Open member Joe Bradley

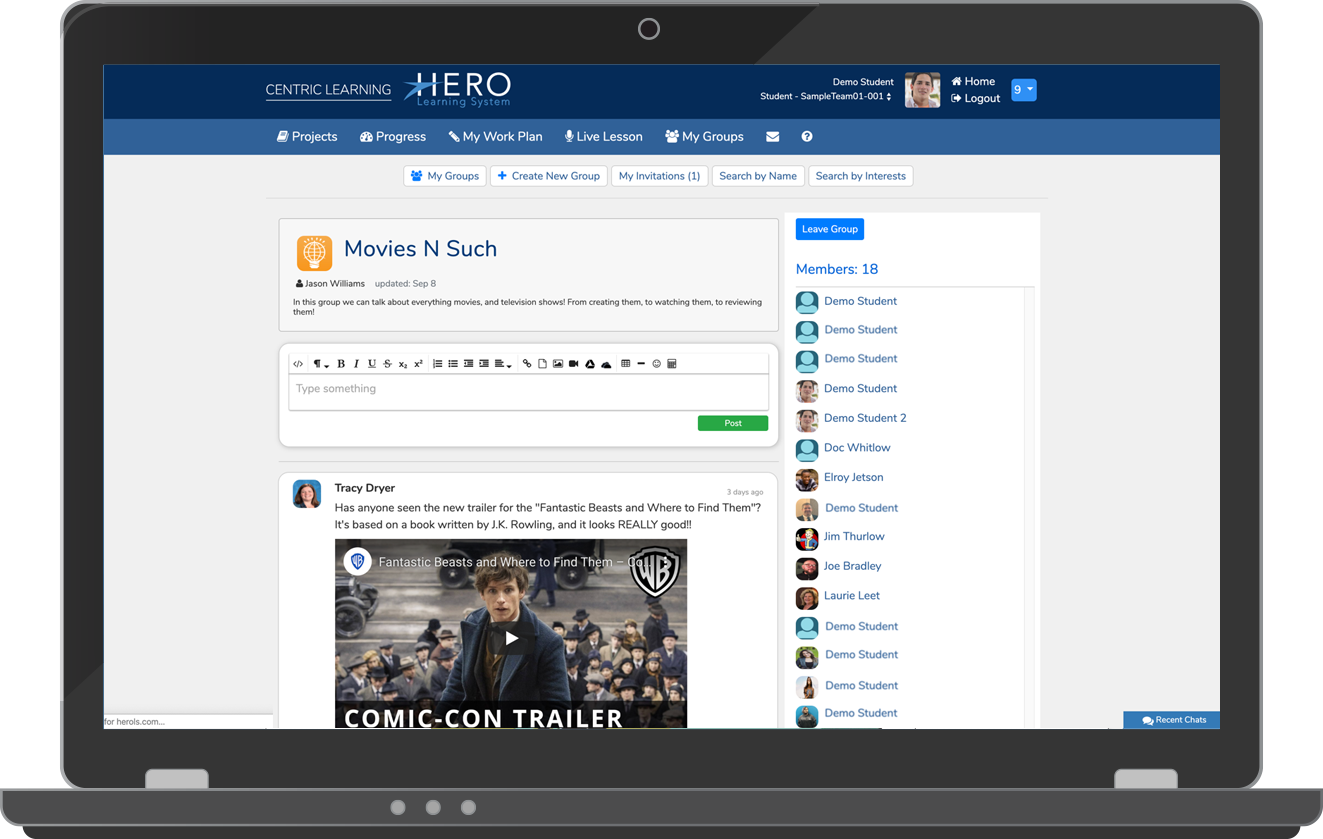pos(852,566)
